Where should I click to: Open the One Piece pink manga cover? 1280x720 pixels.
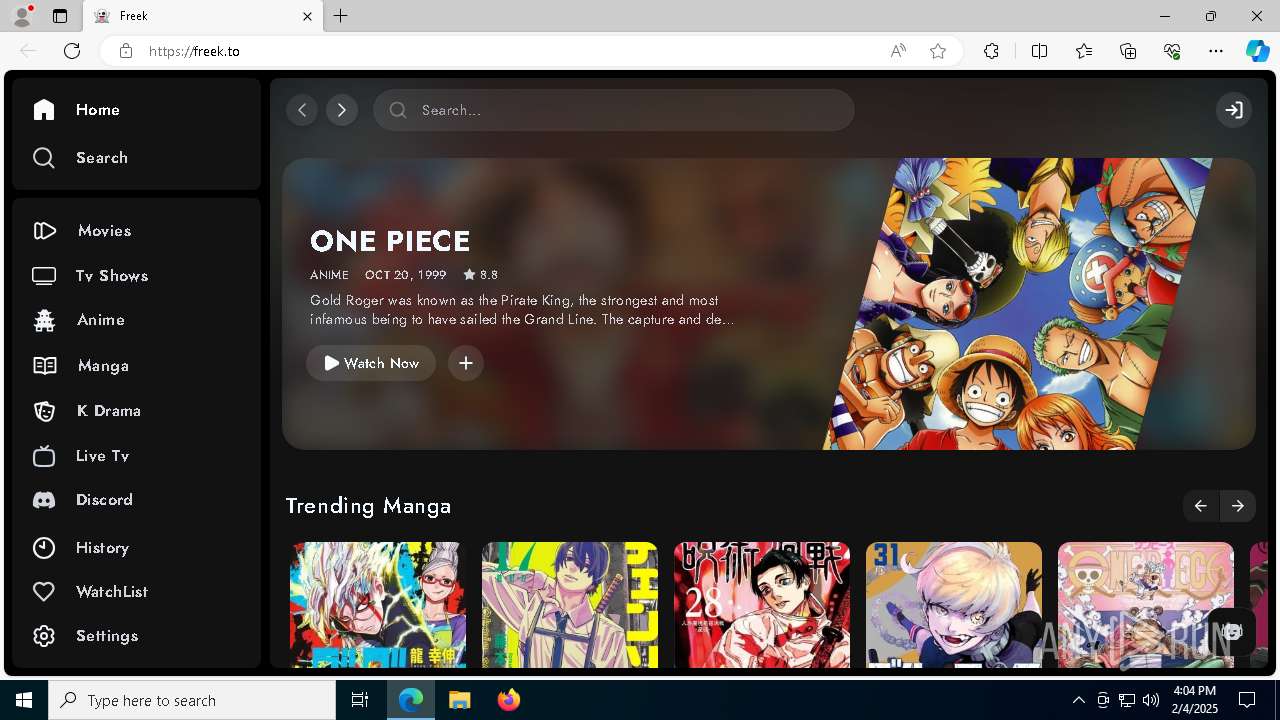[1146, 605]
